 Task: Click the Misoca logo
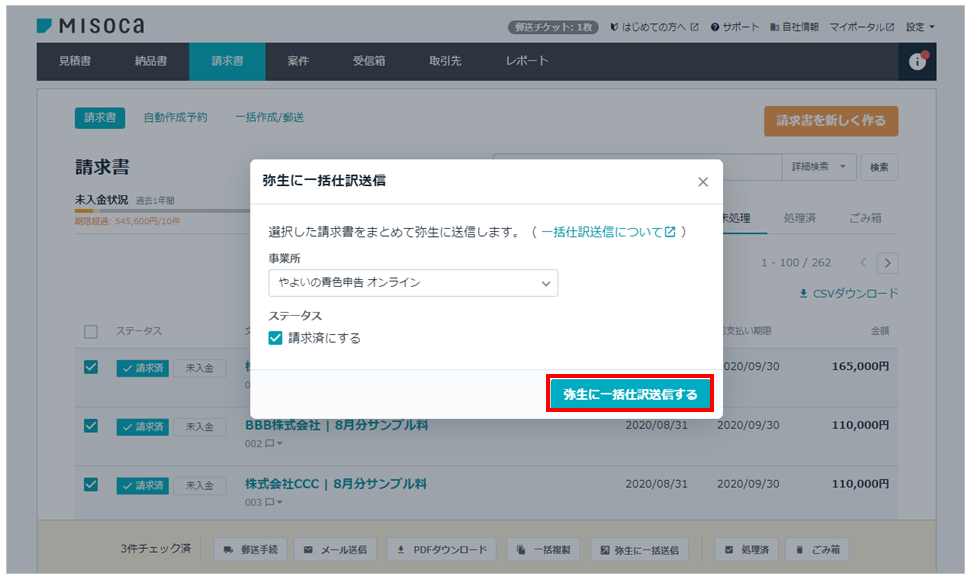pyautogui.click(x=90, y=25)
